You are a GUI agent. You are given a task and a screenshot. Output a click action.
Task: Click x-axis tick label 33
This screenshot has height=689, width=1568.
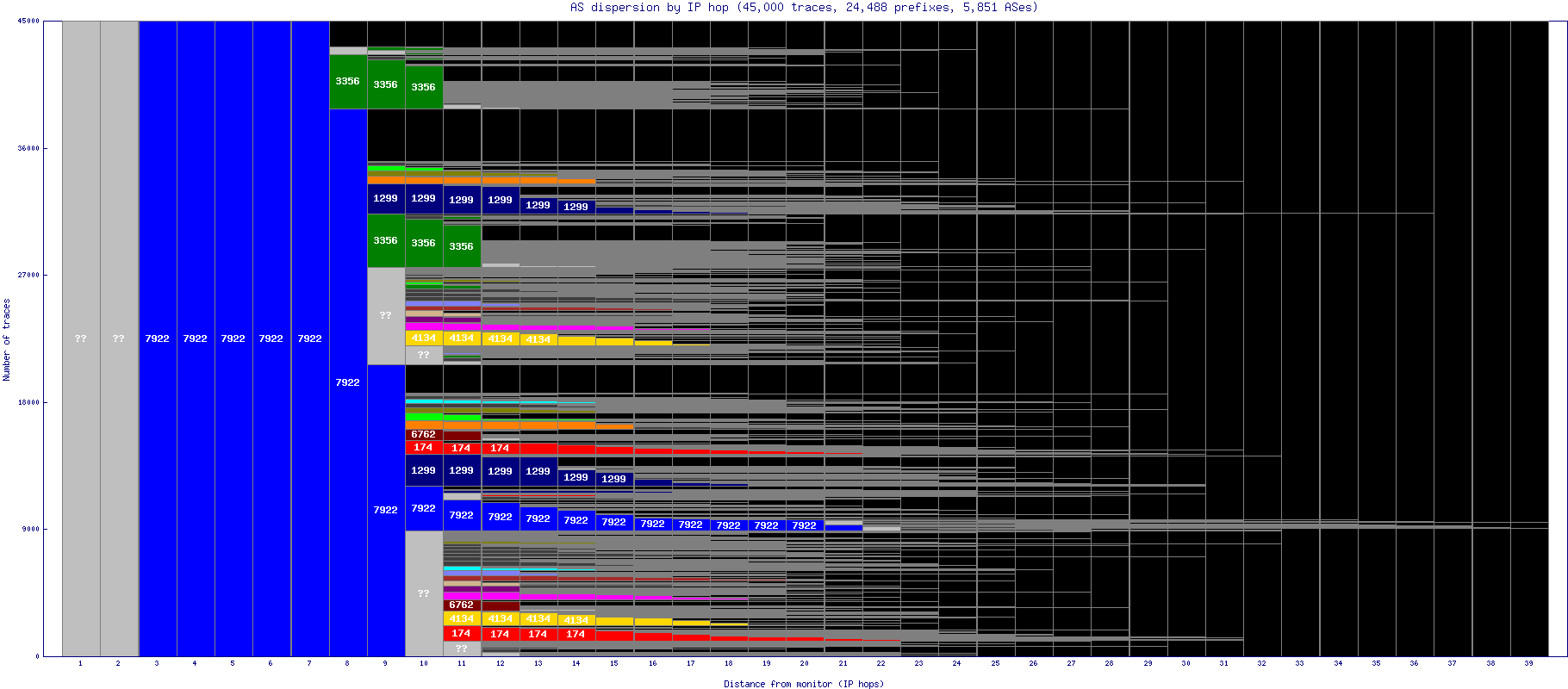click(x=1300, y=663)
